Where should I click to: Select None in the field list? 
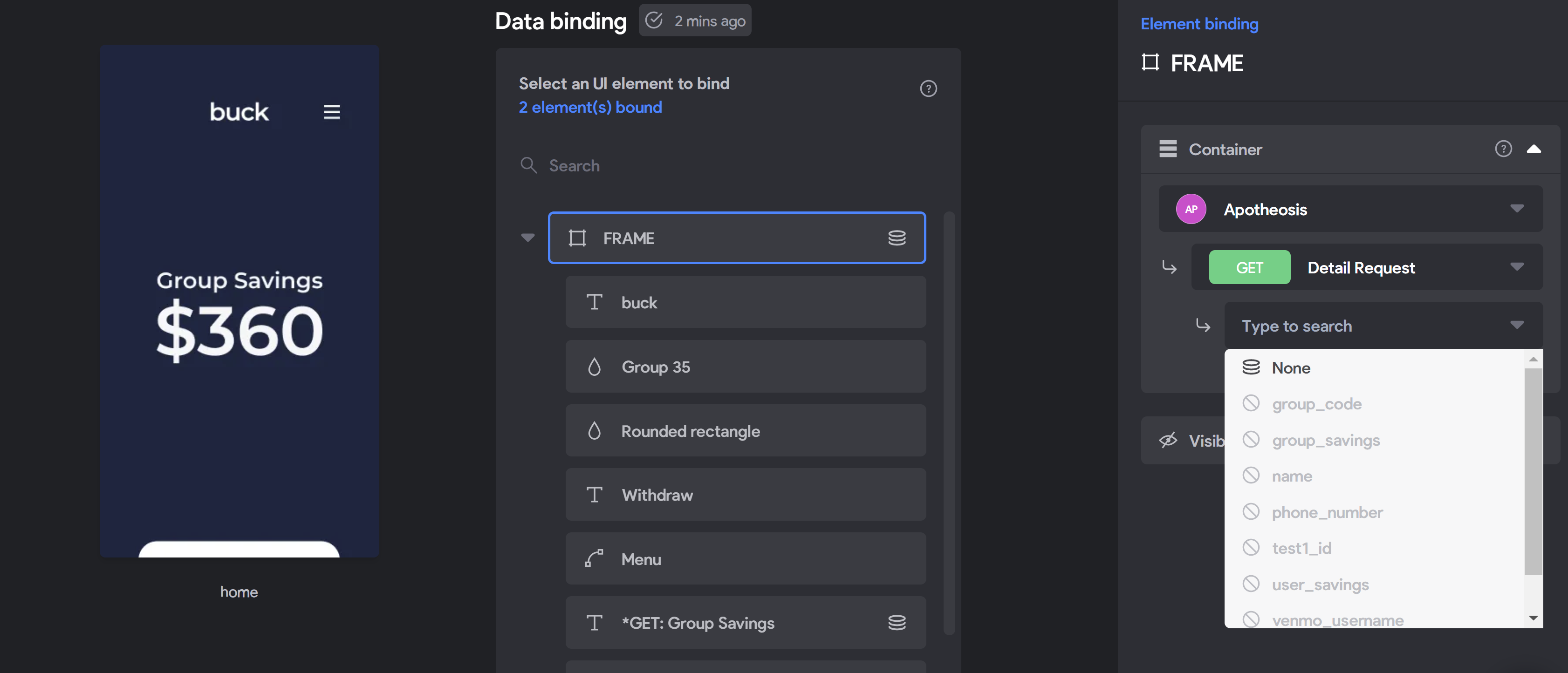click(x=1374, y=367)
